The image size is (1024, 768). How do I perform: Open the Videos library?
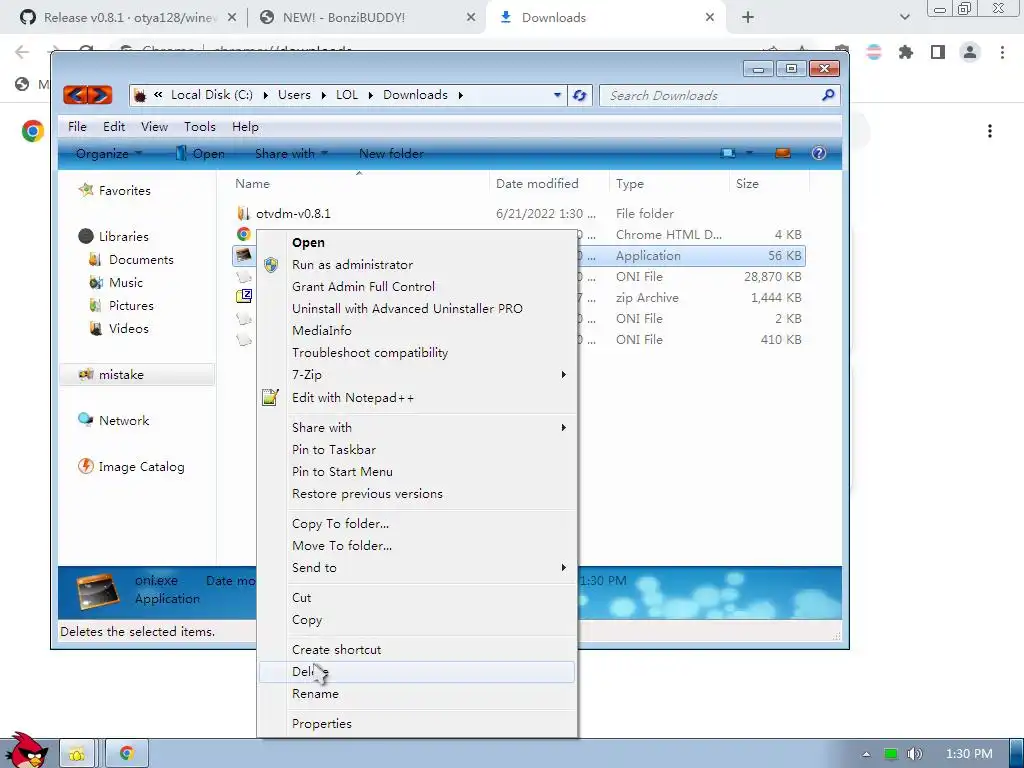(128, 328)
